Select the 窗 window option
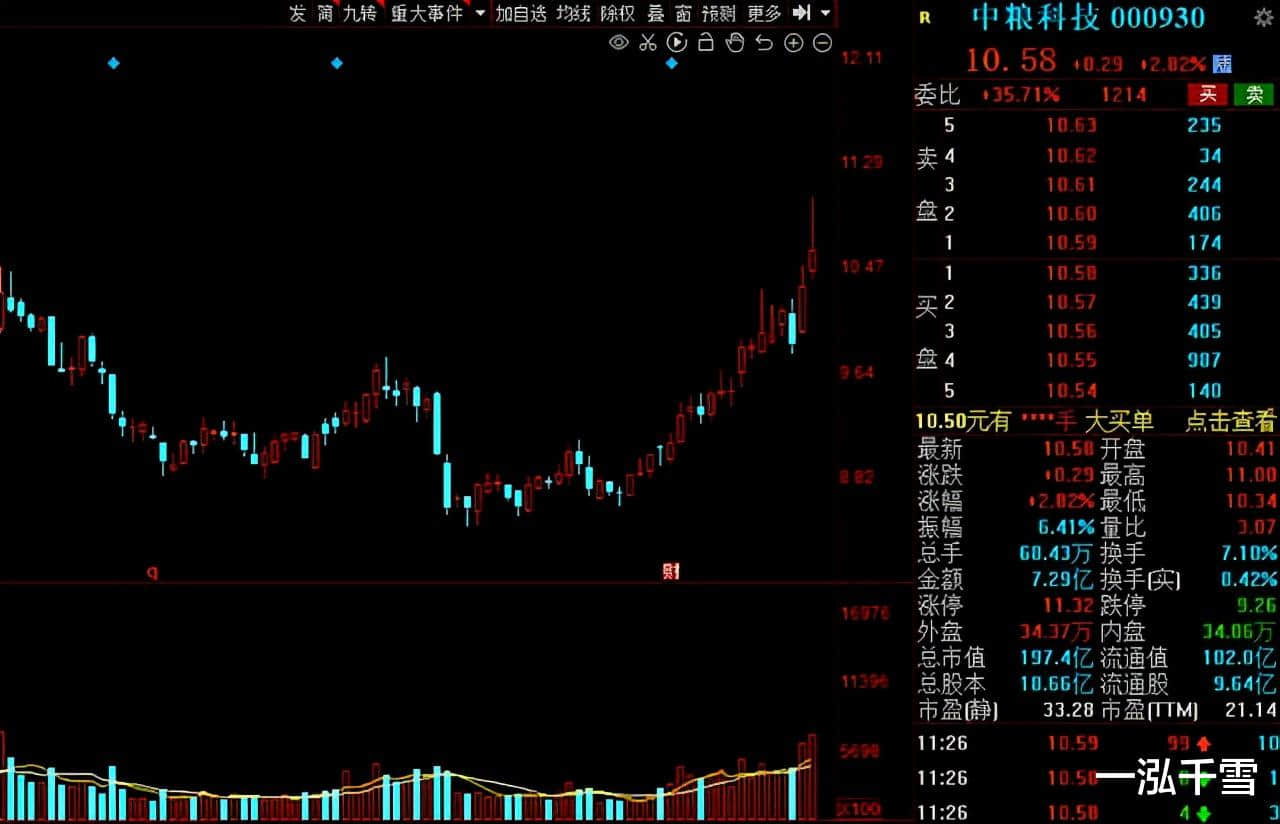Viewport: 1280px width, 824px height. (683, 13)
